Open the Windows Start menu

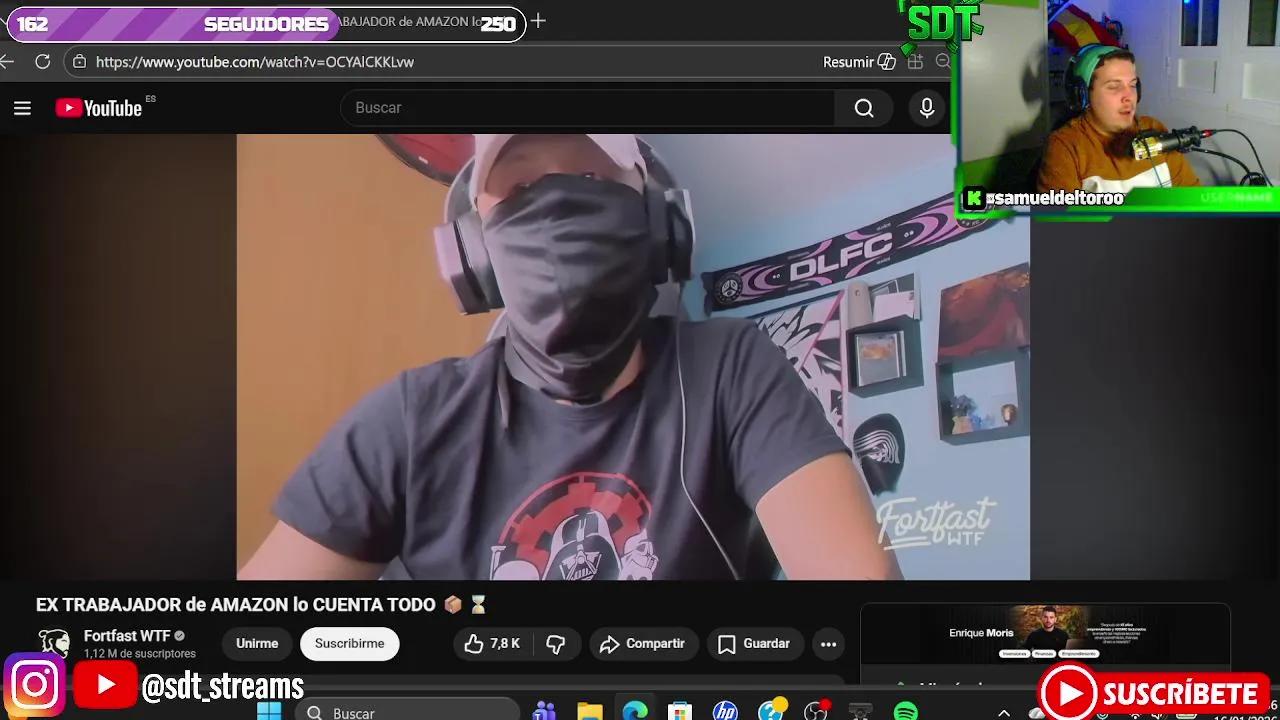(x=268, y=712)
